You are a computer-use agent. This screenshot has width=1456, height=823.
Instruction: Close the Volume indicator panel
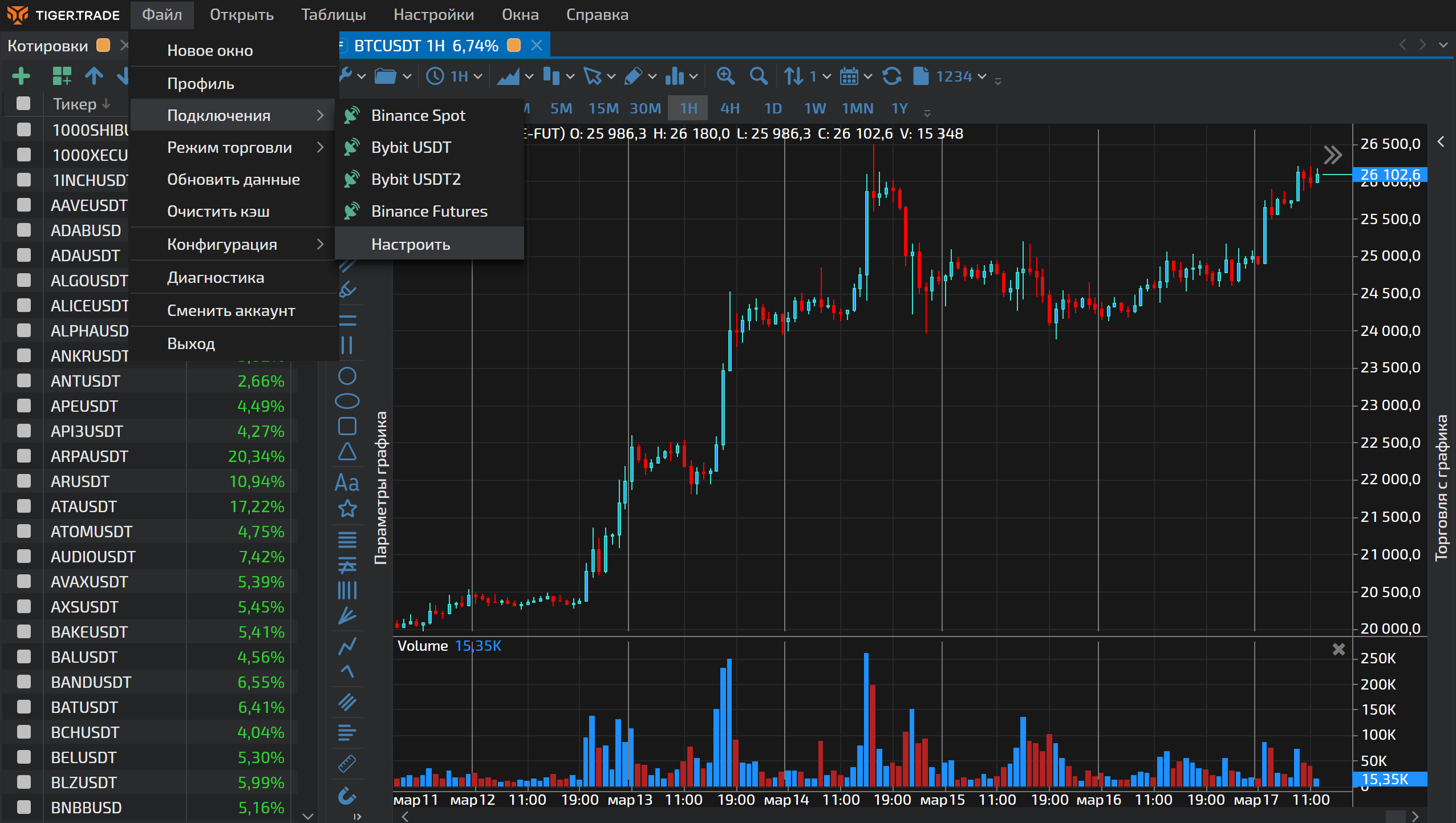(1339, 650)
